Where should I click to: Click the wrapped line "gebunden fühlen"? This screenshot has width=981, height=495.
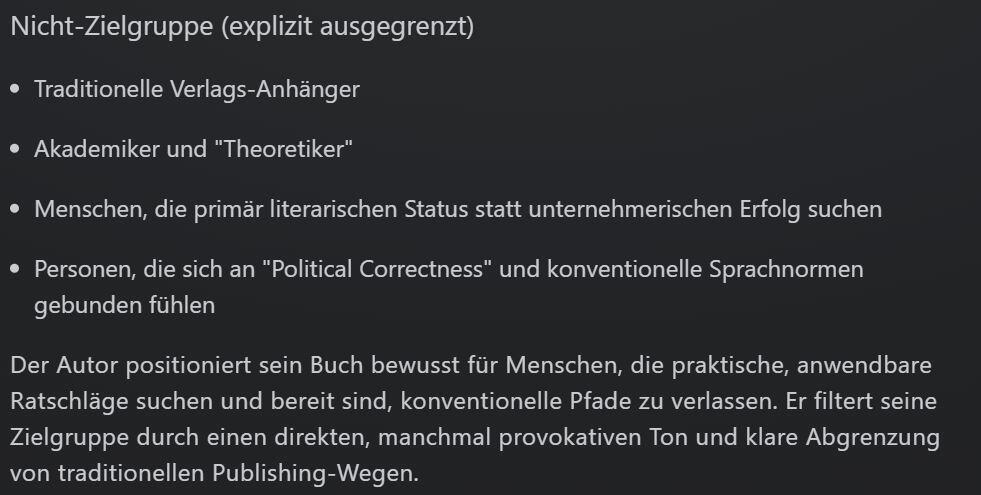tap(124, 305)
